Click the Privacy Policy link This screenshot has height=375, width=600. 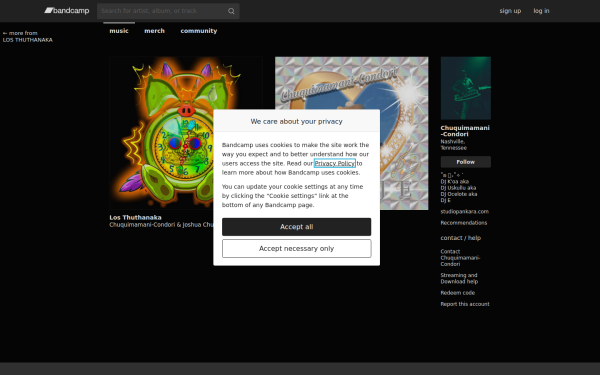pos(335,163)
